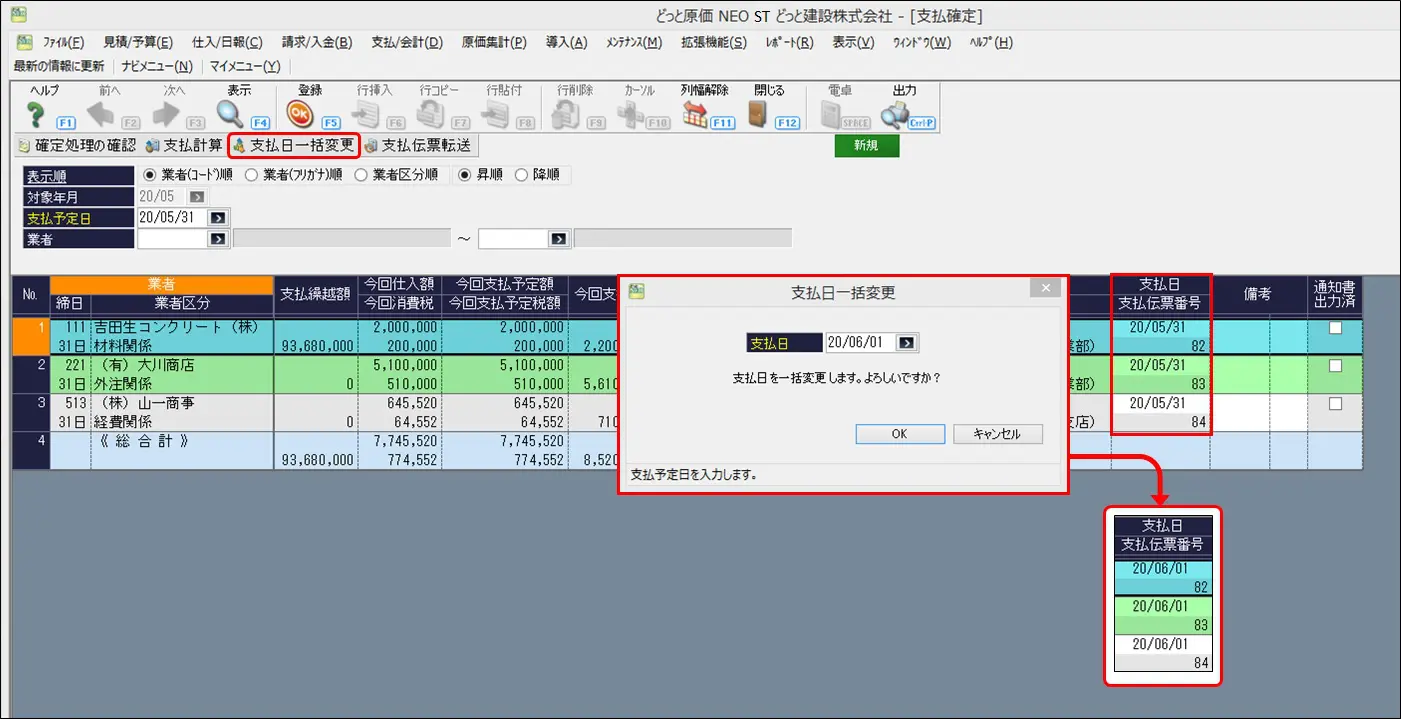Open ナビメニュー(N)
The height and width of the screenshot is (719, 1401).
click(x=157, y=66)
